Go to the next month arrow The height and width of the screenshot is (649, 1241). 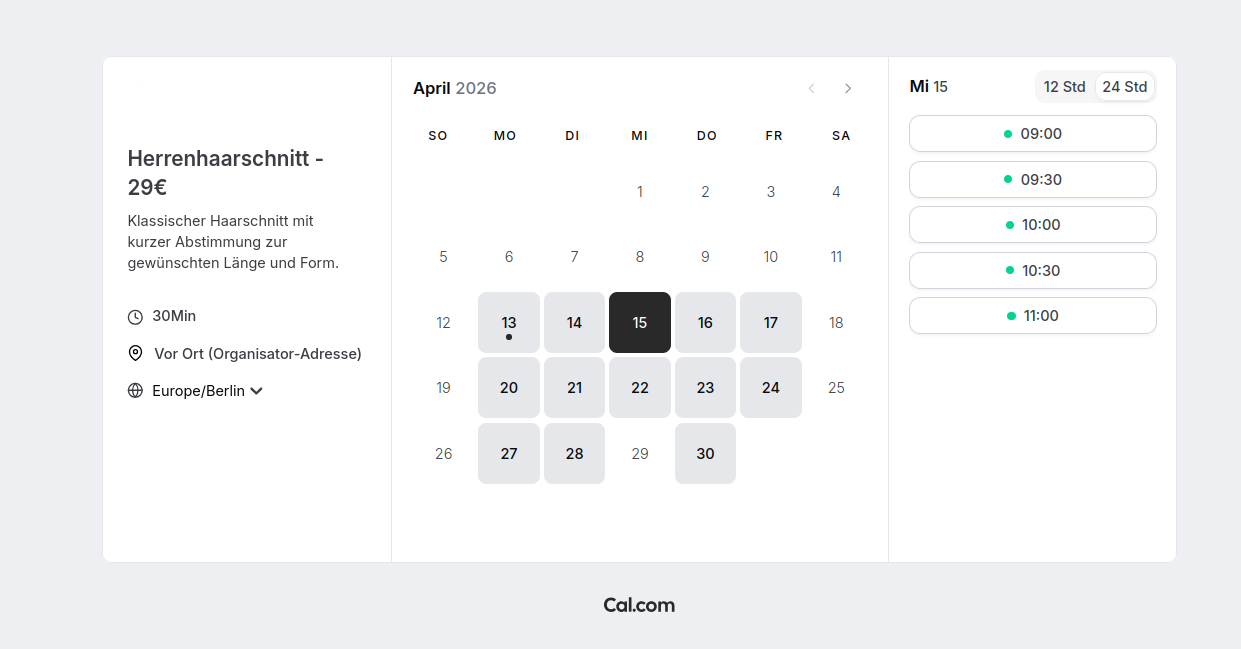848,88
